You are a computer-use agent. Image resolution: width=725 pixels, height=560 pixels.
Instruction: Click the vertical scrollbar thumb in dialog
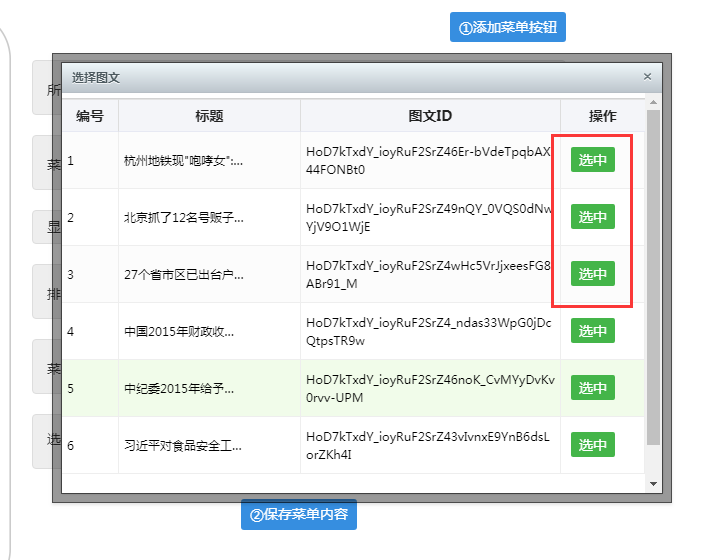(x=654, y=280)
